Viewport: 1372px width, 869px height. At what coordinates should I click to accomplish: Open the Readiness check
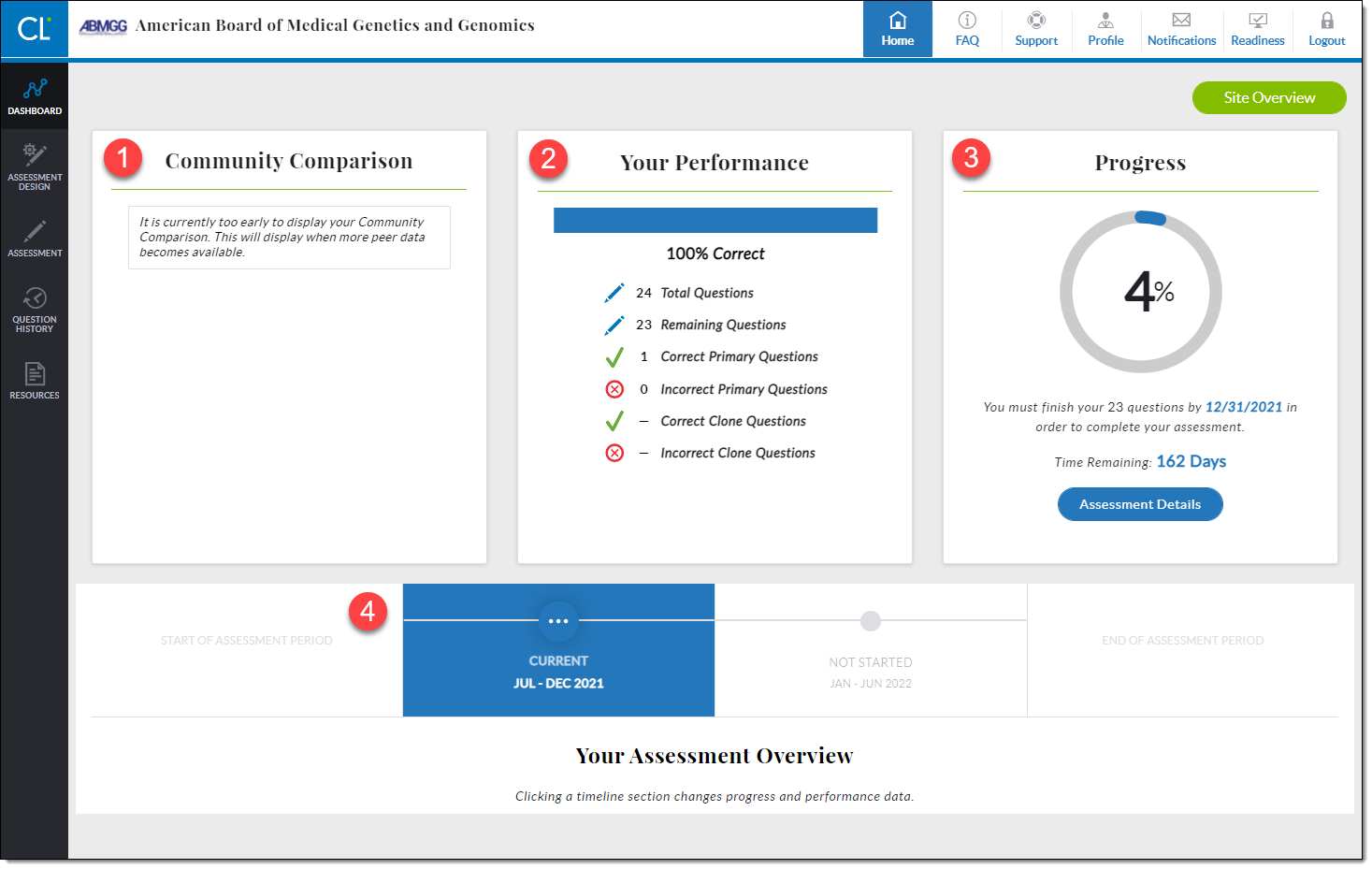[1258, 29]
